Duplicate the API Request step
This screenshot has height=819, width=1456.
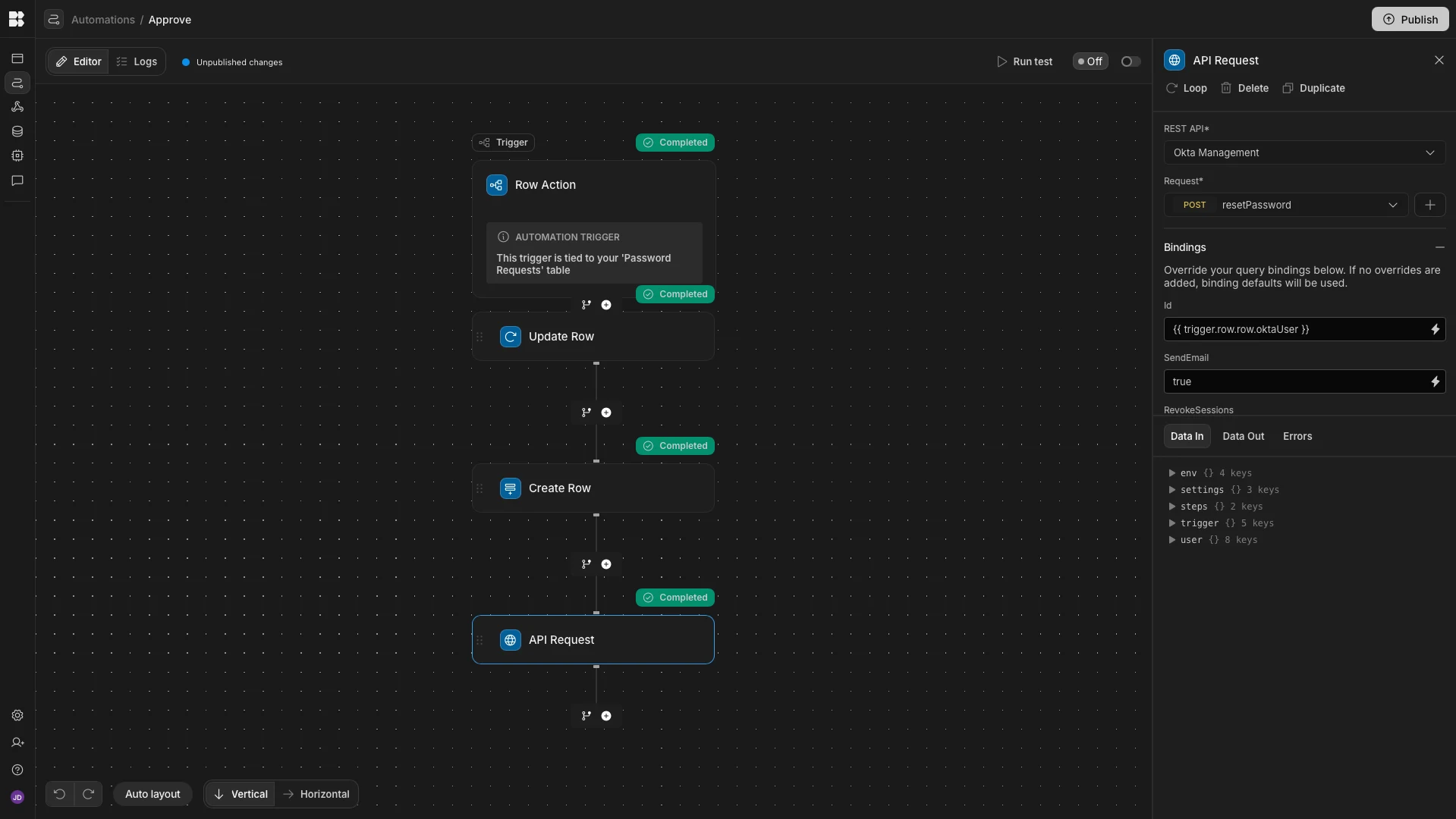1313,88
